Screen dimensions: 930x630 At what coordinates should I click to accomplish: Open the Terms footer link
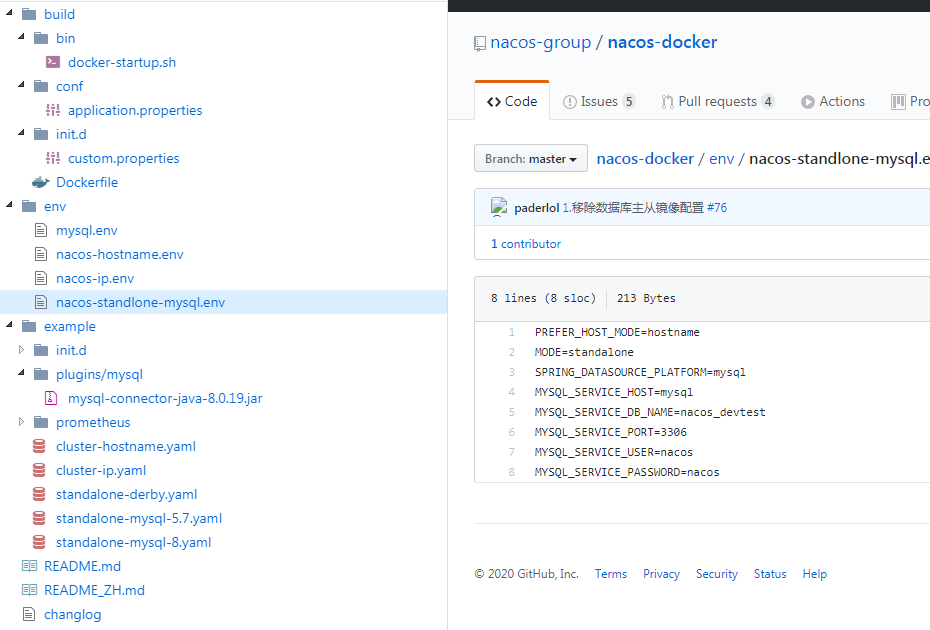pyautogui.click(x=610, y=574)
